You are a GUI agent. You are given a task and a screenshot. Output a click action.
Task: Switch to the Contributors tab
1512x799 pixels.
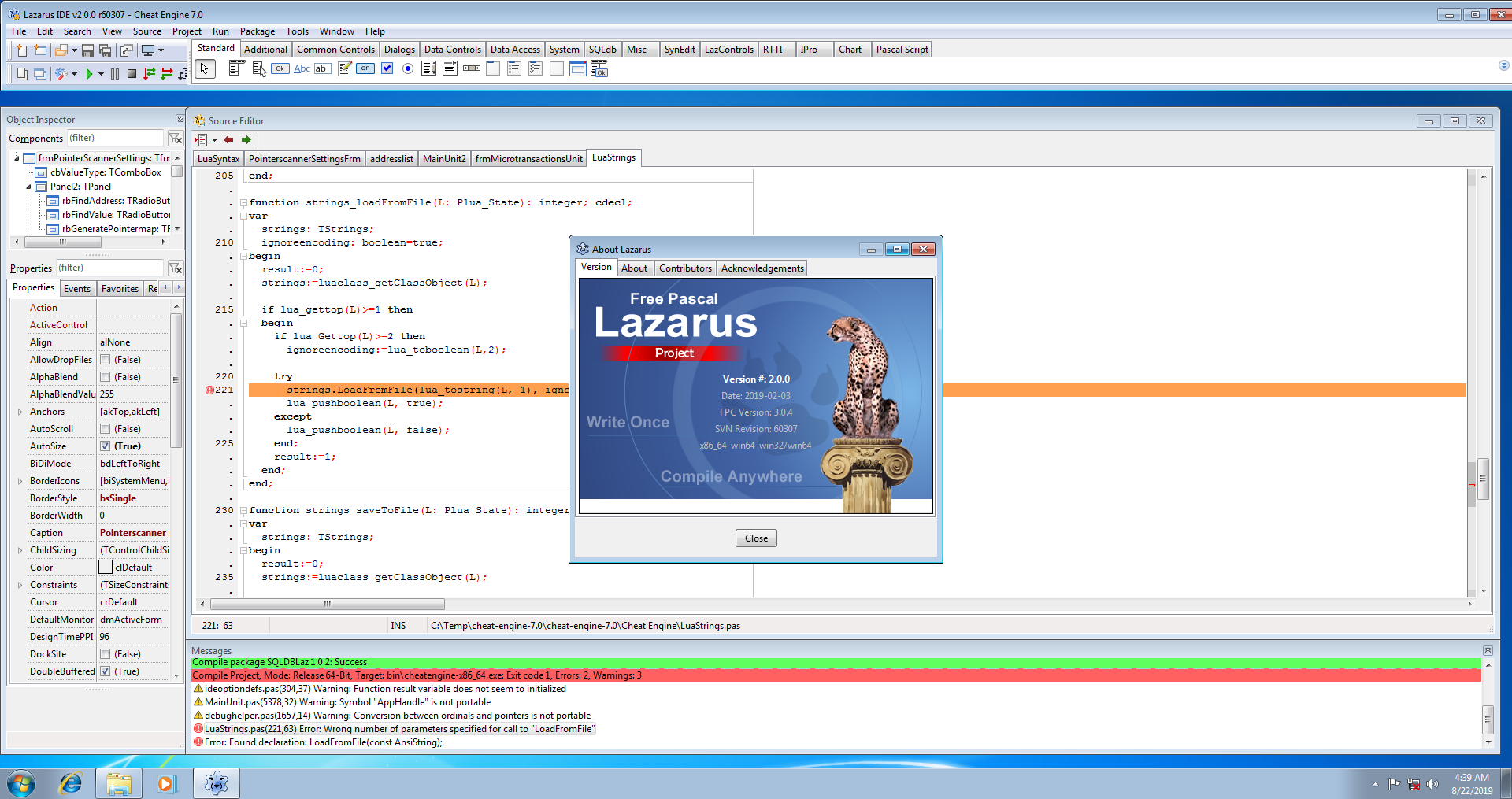[684, 268]
